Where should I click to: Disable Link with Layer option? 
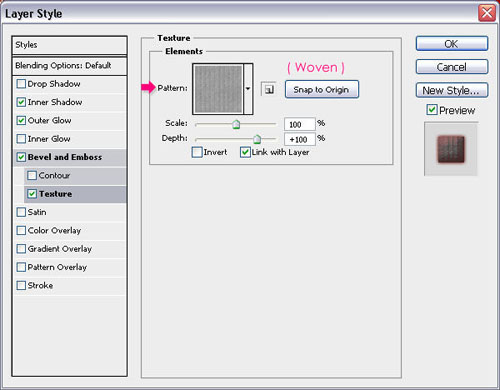pyautogui.click(x=245, y=152)
